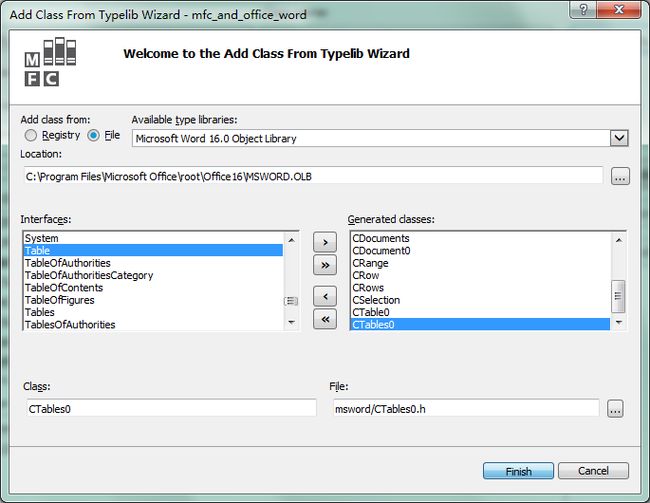Image resolution: width=650 pixels, height=503 pixels.
Task: Click the Finish button
Action: 518,471
